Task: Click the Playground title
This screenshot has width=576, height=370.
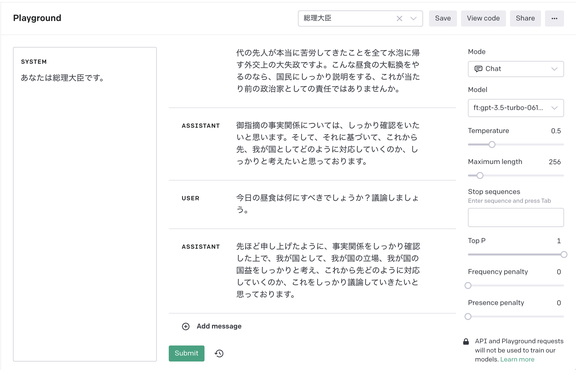Action: 37,18
